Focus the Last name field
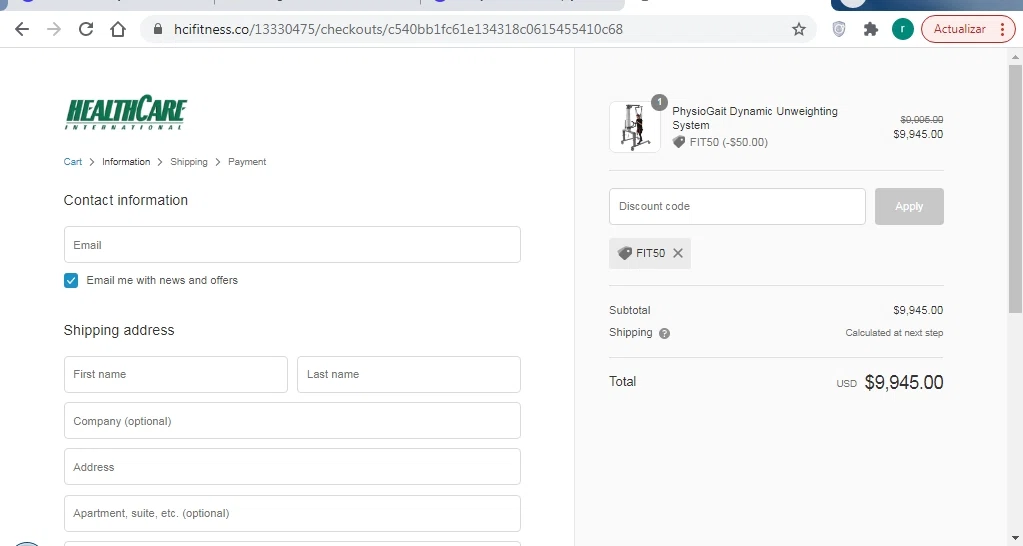Screen dimensions: 1023x546 pos(409,374)
